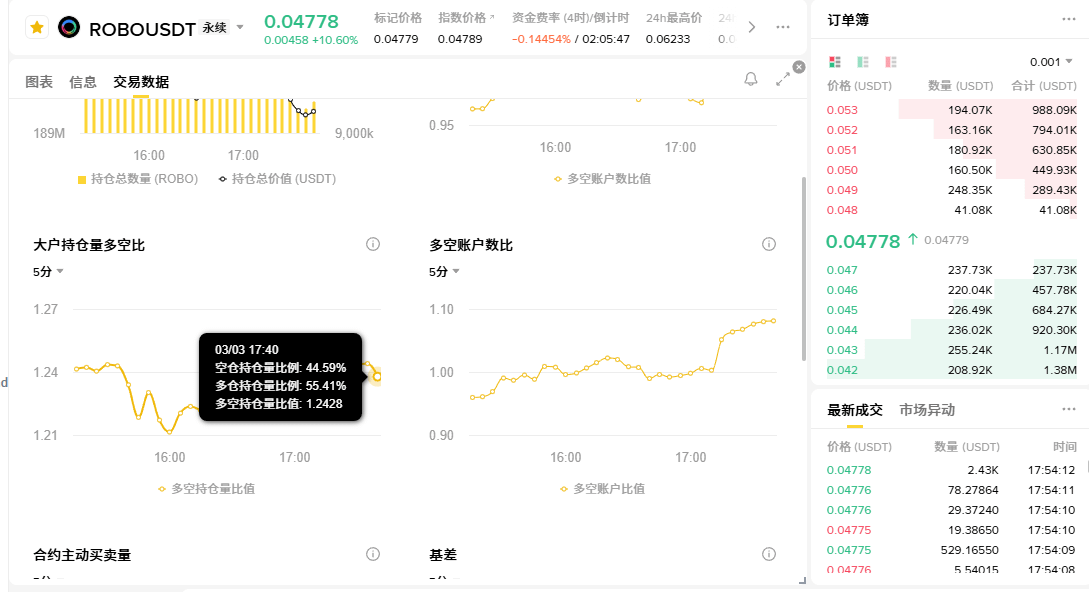The height and width of the screenshot is (592, 1089).
Task: Select ask price 0.049 in order book
Action: pos(842,190)
